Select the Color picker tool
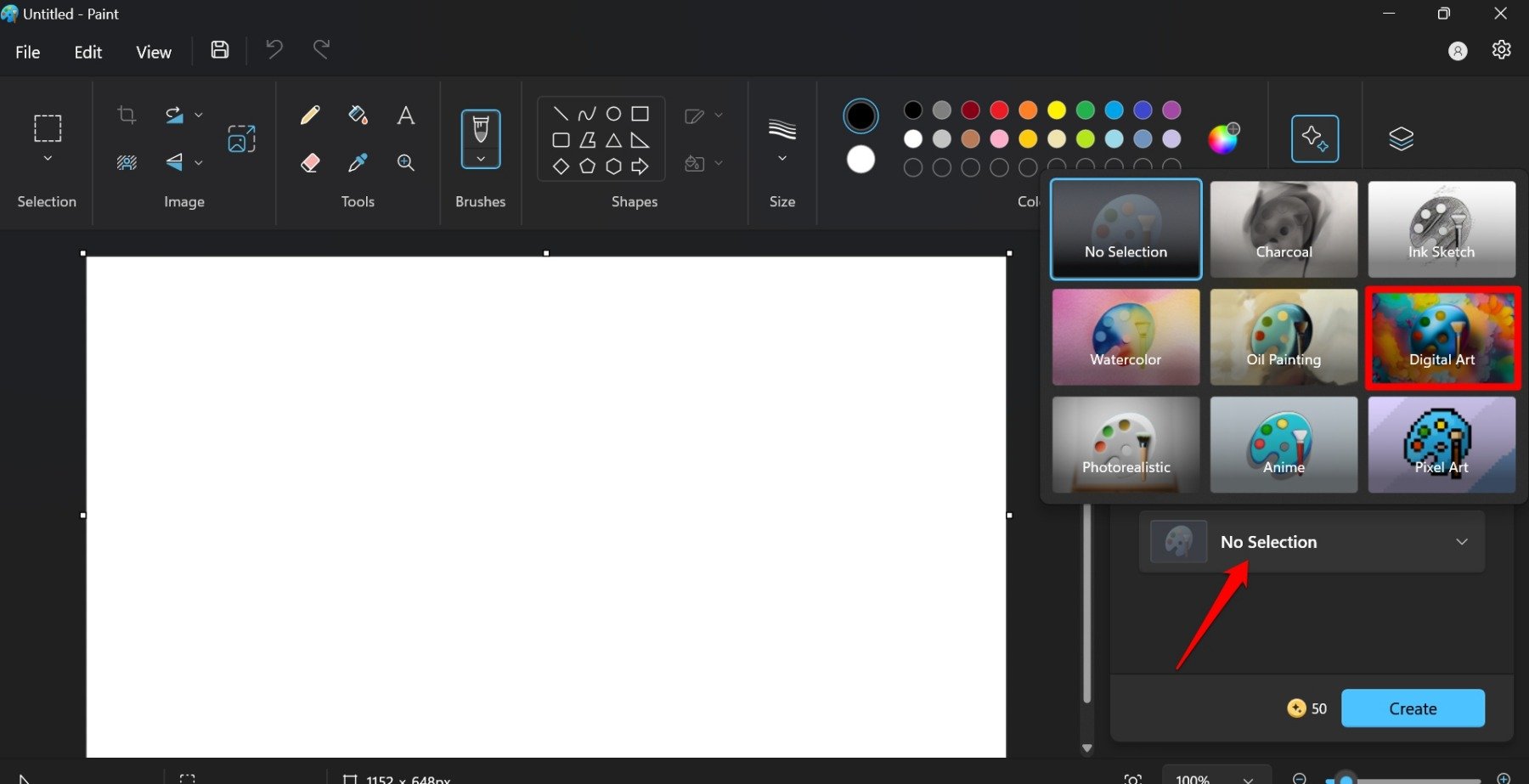This screenshot has height=784, width=1529. [358, 161]
